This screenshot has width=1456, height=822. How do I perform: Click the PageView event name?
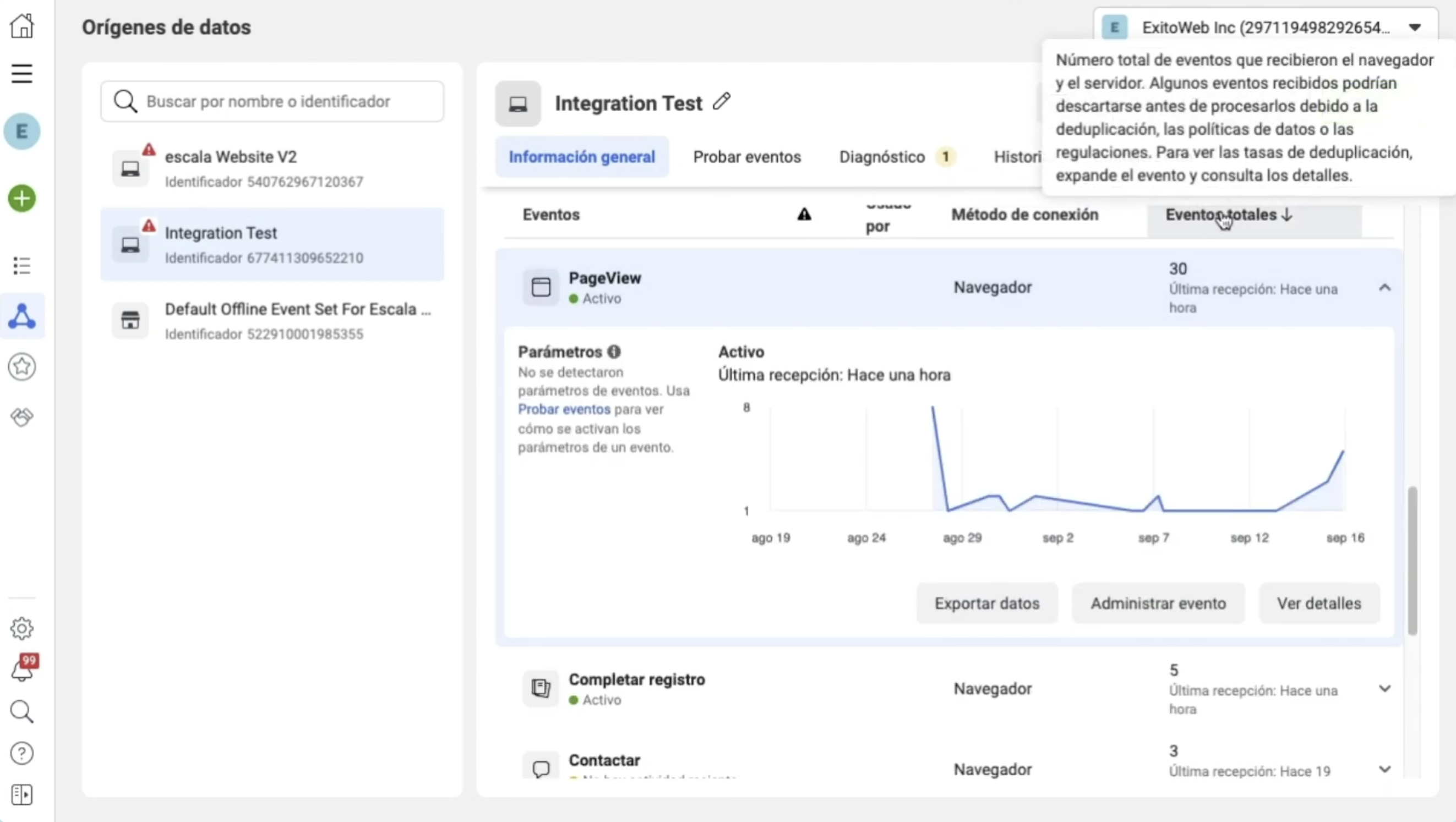point(605,278)
